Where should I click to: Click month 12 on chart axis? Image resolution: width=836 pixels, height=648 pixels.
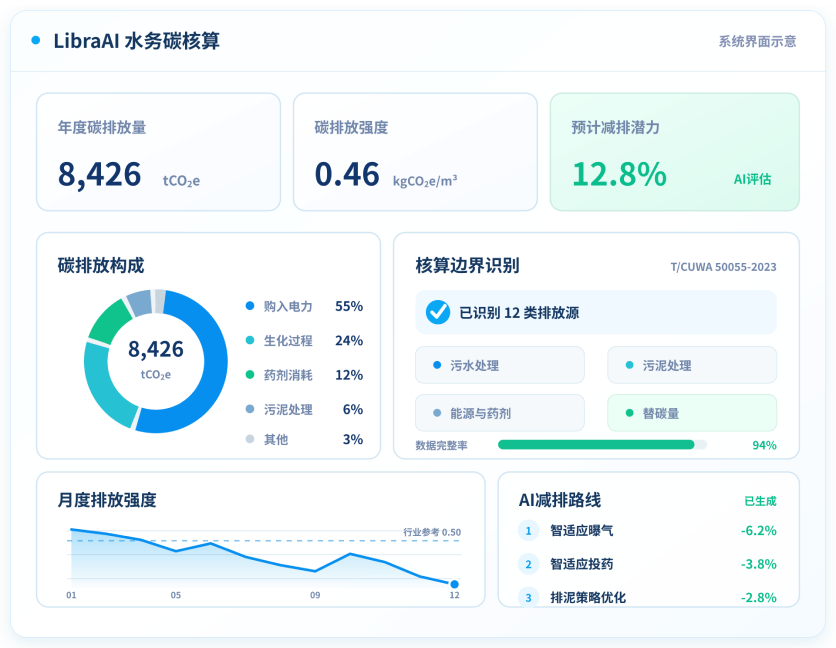click(454, 595)
